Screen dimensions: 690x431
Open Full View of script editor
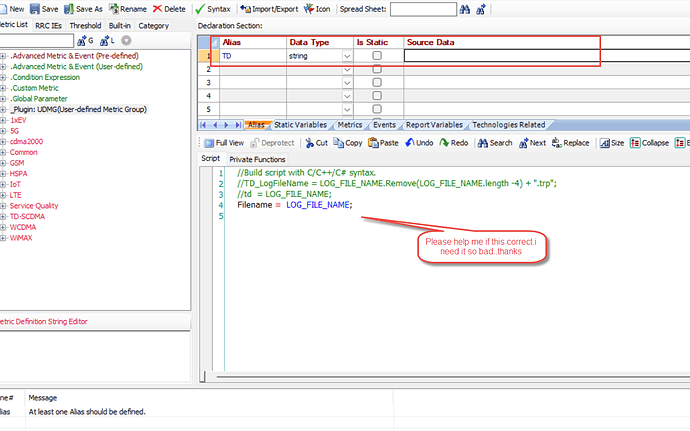click(224, 143)
